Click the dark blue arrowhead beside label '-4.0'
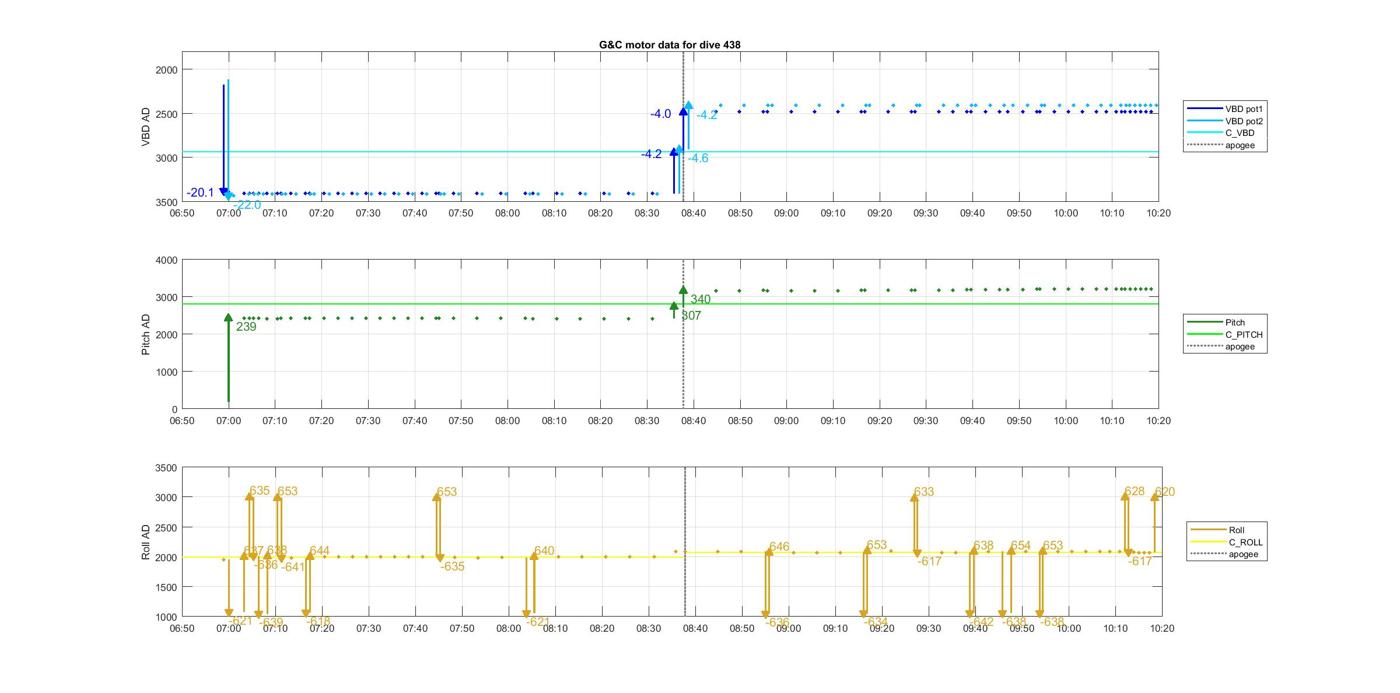This screenshot has width=1400, height=693. (x=683, y=113)
